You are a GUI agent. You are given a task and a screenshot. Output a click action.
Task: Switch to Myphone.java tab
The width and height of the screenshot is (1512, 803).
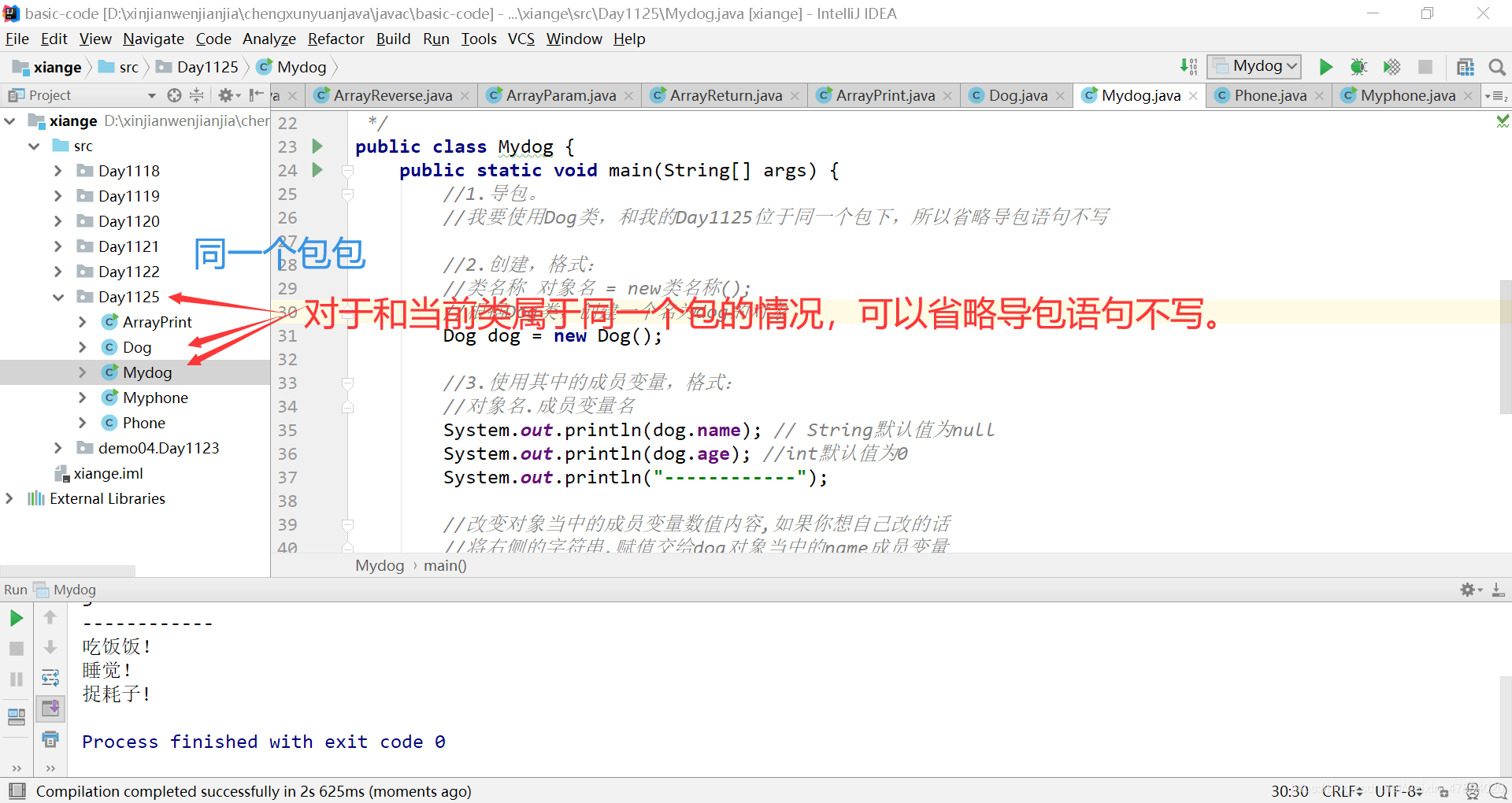(x=1408, y=95)
